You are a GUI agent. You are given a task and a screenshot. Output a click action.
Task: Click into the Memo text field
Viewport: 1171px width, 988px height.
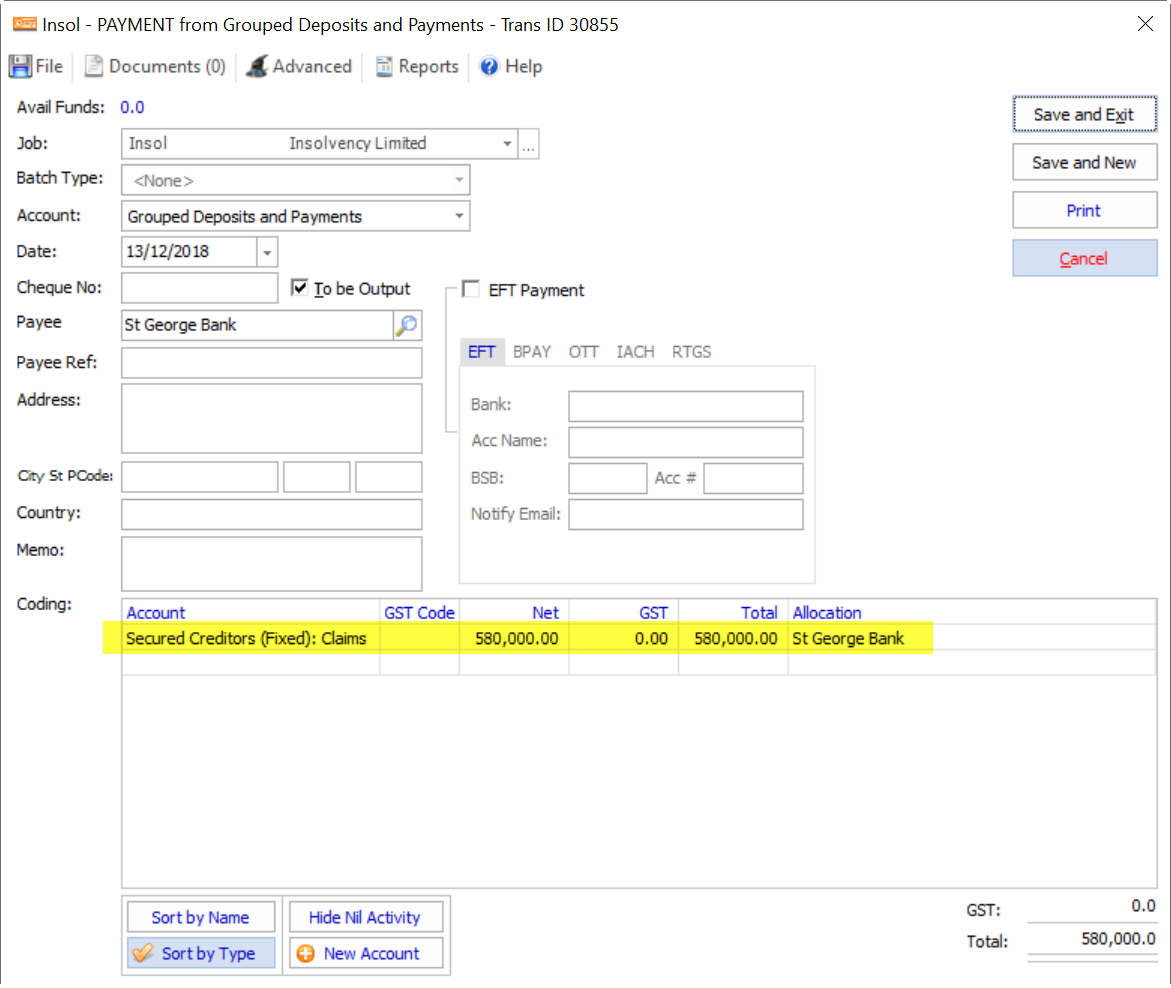(x=272, y=563)
